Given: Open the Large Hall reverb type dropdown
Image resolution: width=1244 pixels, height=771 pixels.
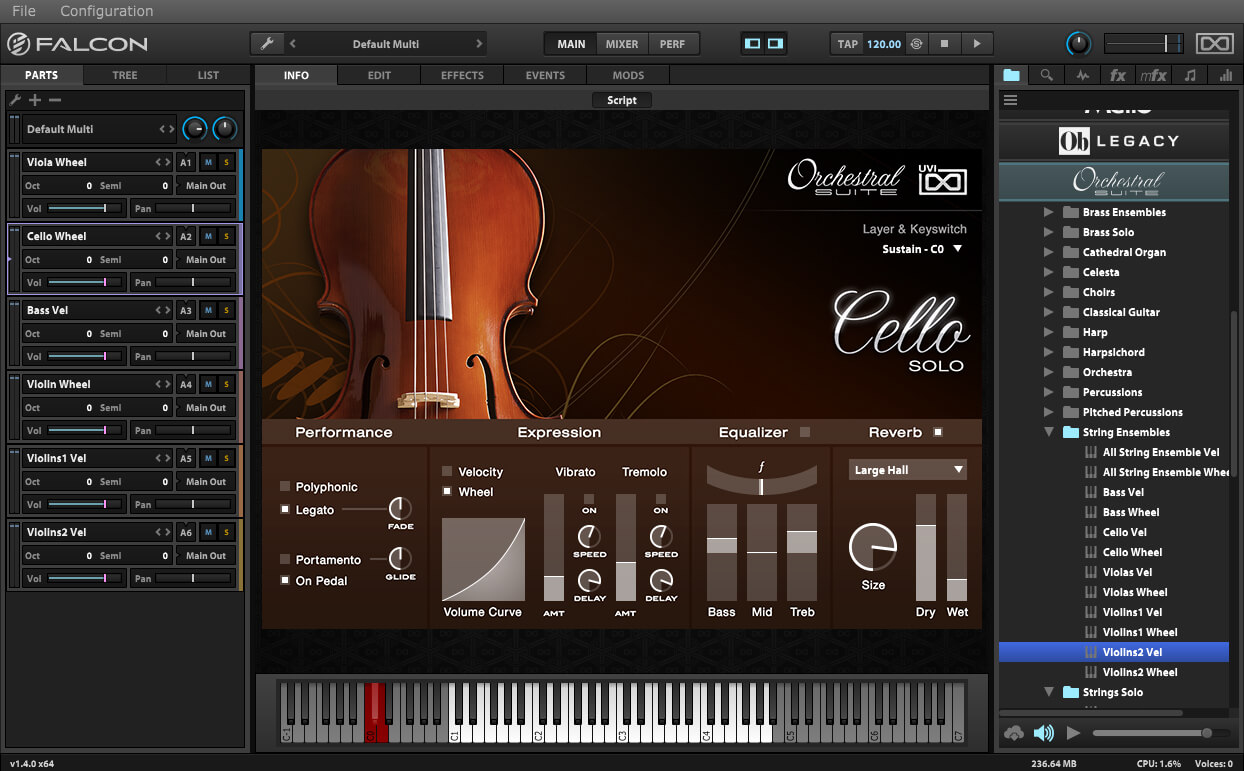Looking at the screenshot, I should 907,470.
